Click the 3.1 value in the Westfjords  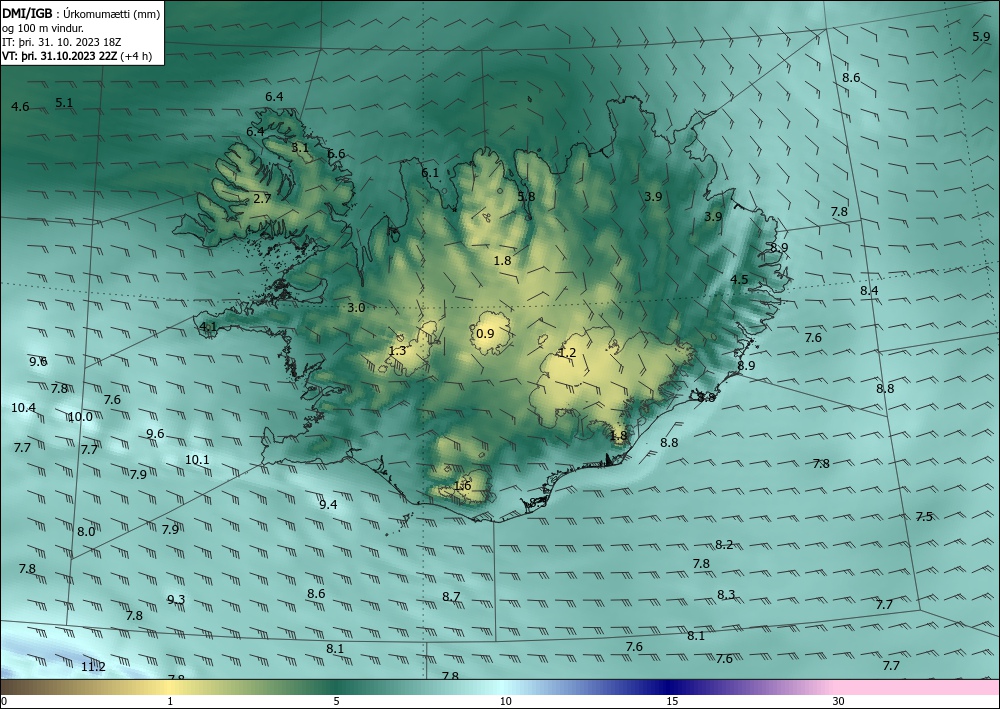pos(300,147)
